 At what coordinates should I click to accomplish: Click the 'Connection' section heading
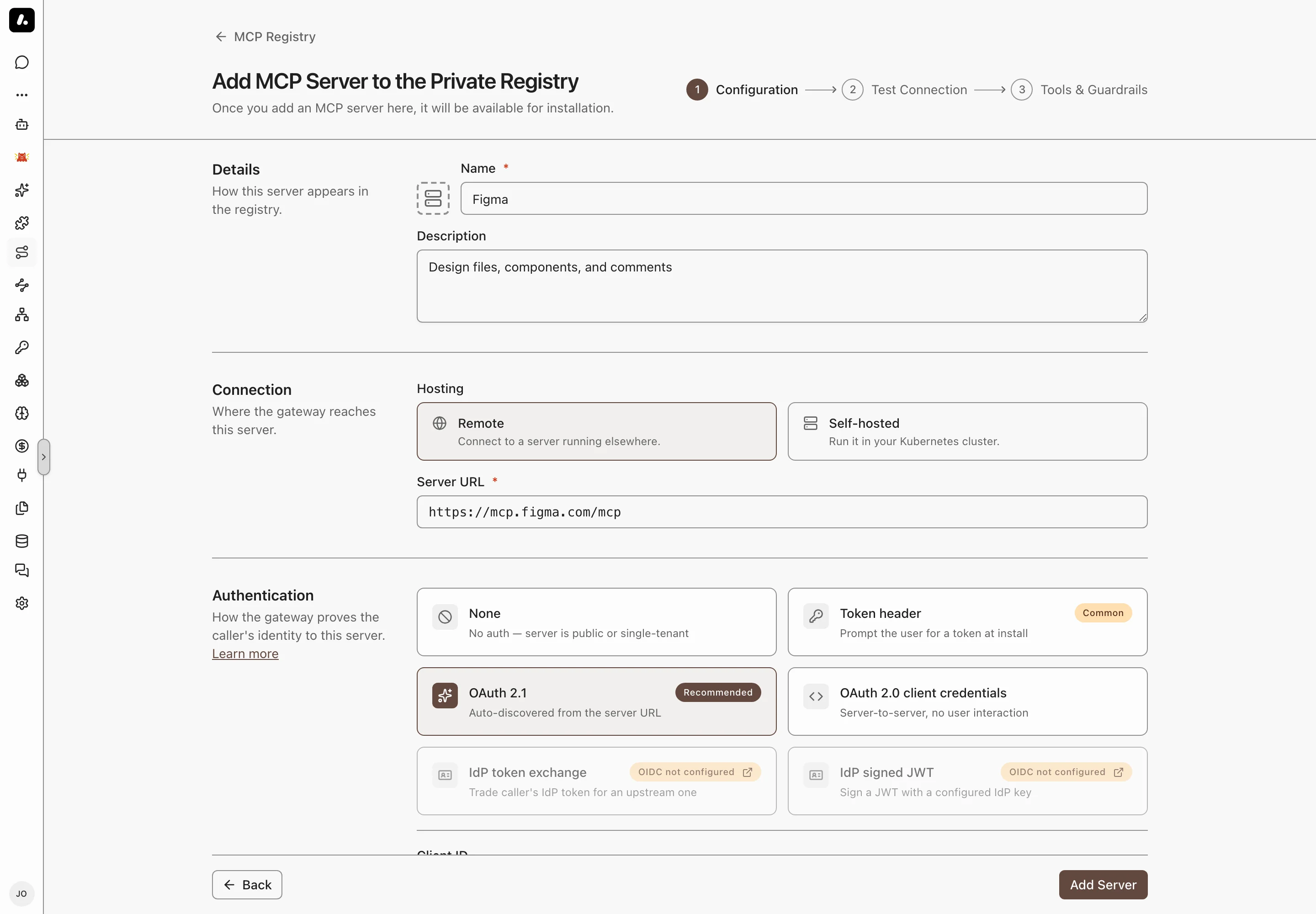point(252,390)
